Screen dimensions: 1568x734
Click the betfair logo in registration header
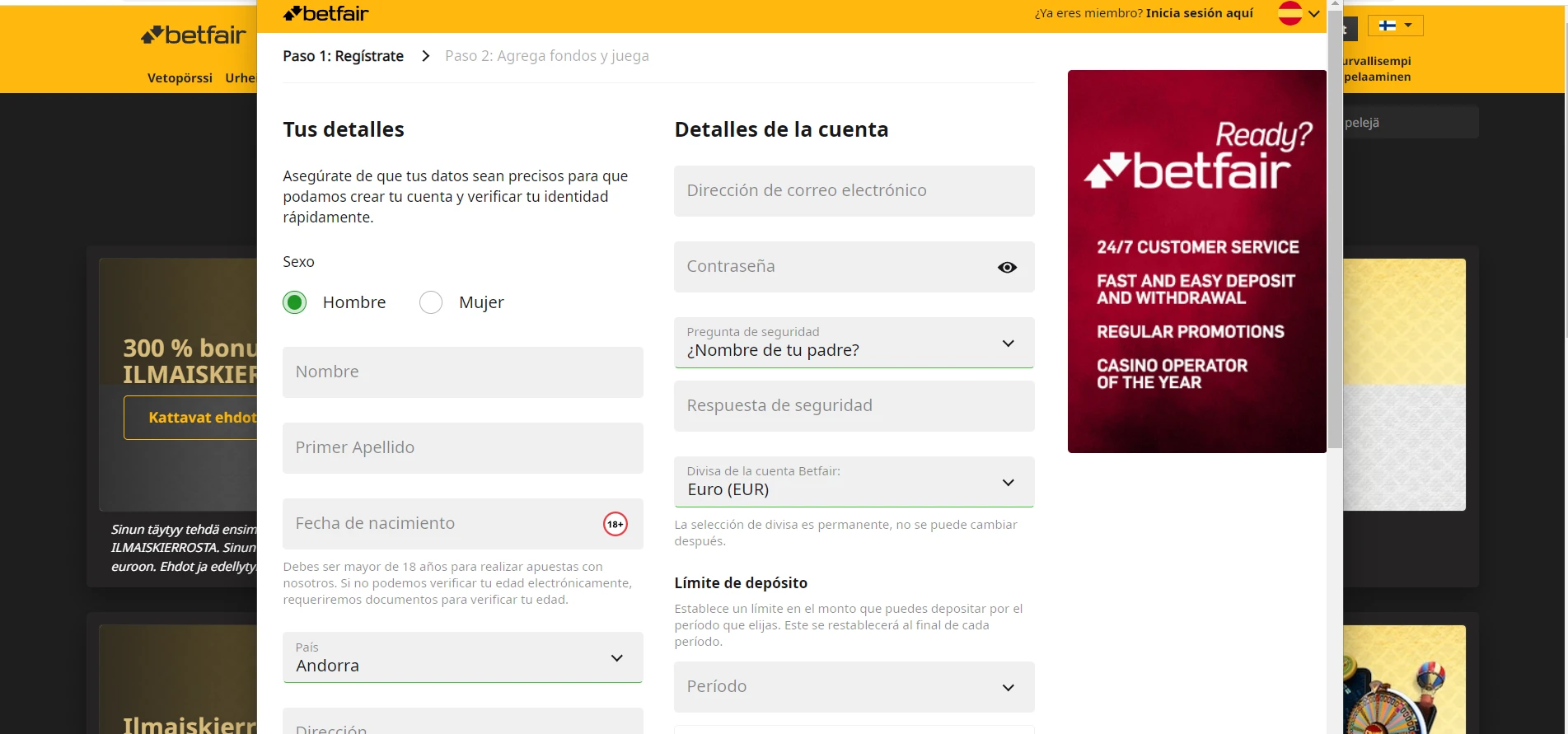tap(325, 13)
